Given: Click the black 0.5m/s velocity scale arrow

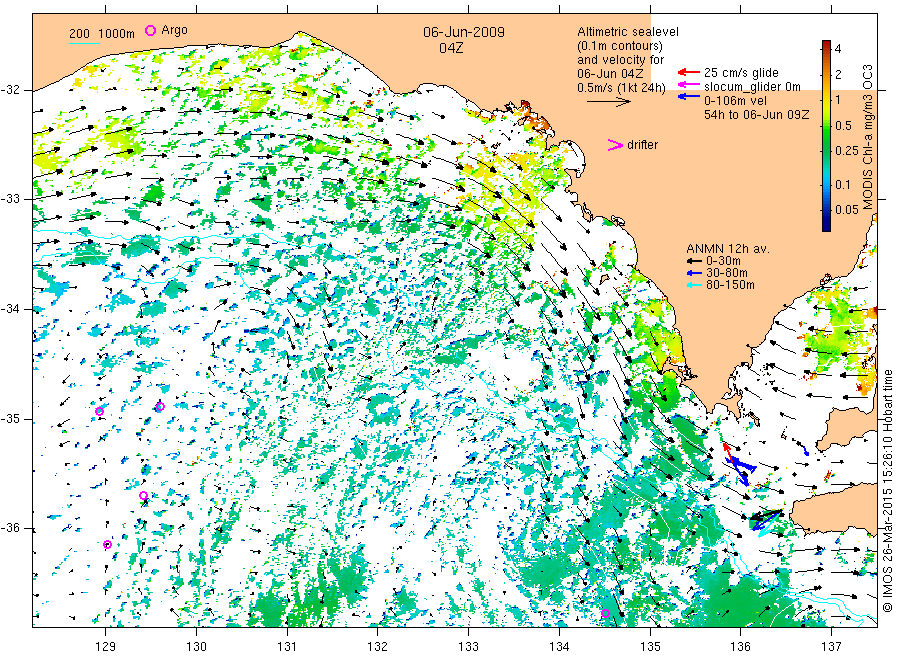Looking at the screenshot, I should [608, 102].
